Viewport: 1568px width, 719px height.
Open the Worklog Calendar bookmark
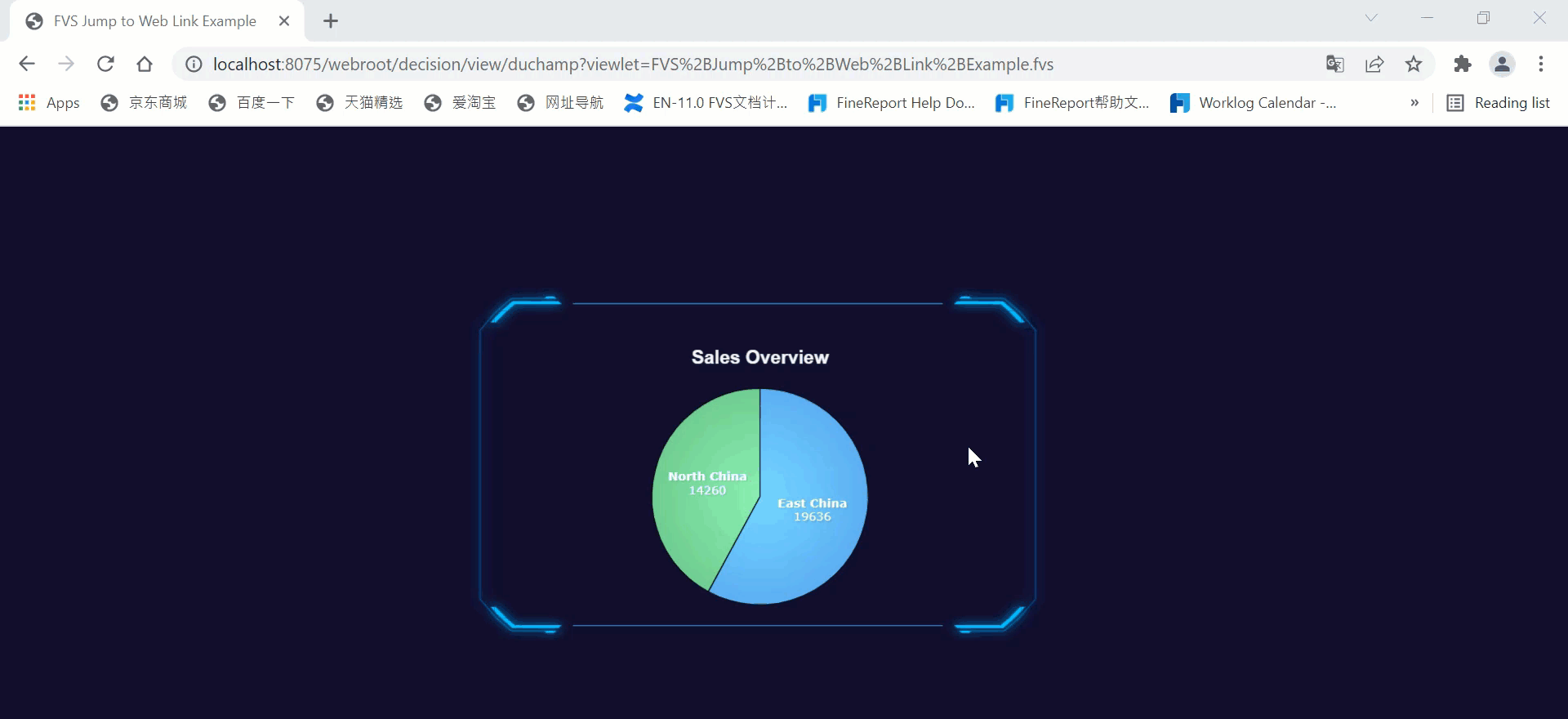(1254, 102)
